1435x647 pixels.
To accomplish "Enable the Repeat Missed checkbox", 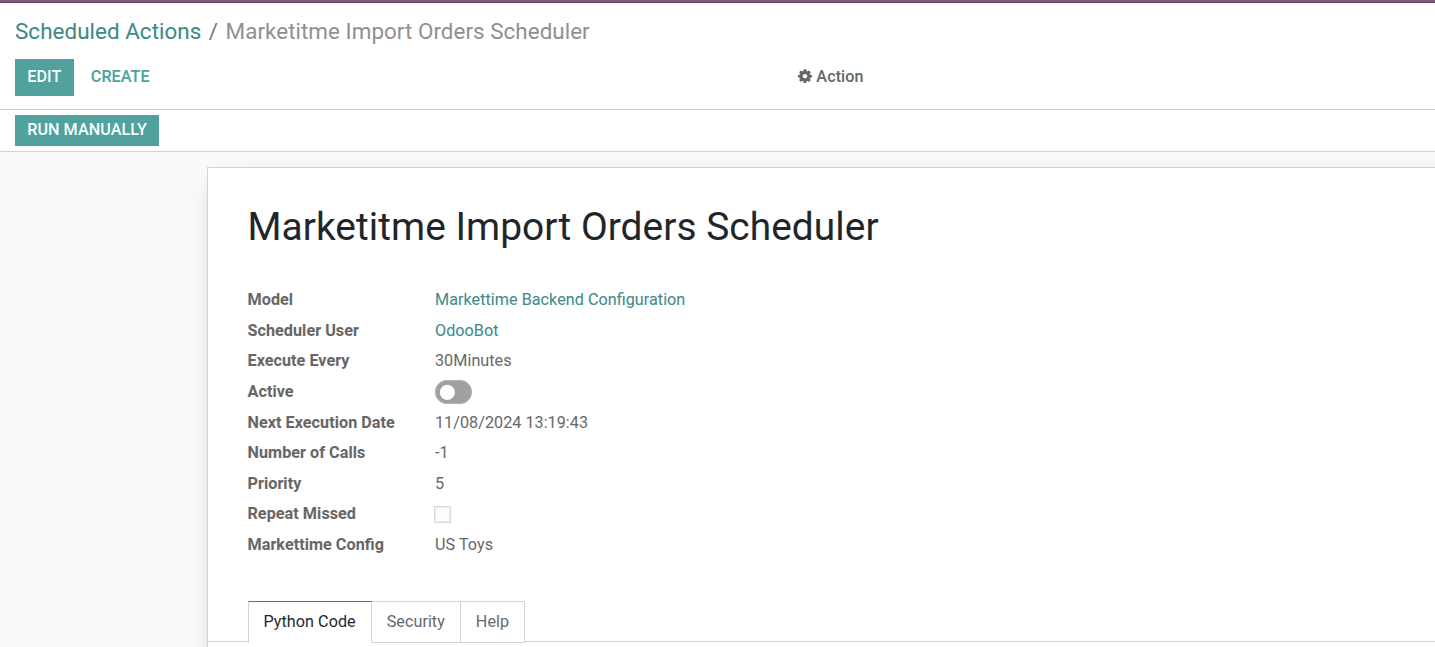I will click(x=442, y=513).
